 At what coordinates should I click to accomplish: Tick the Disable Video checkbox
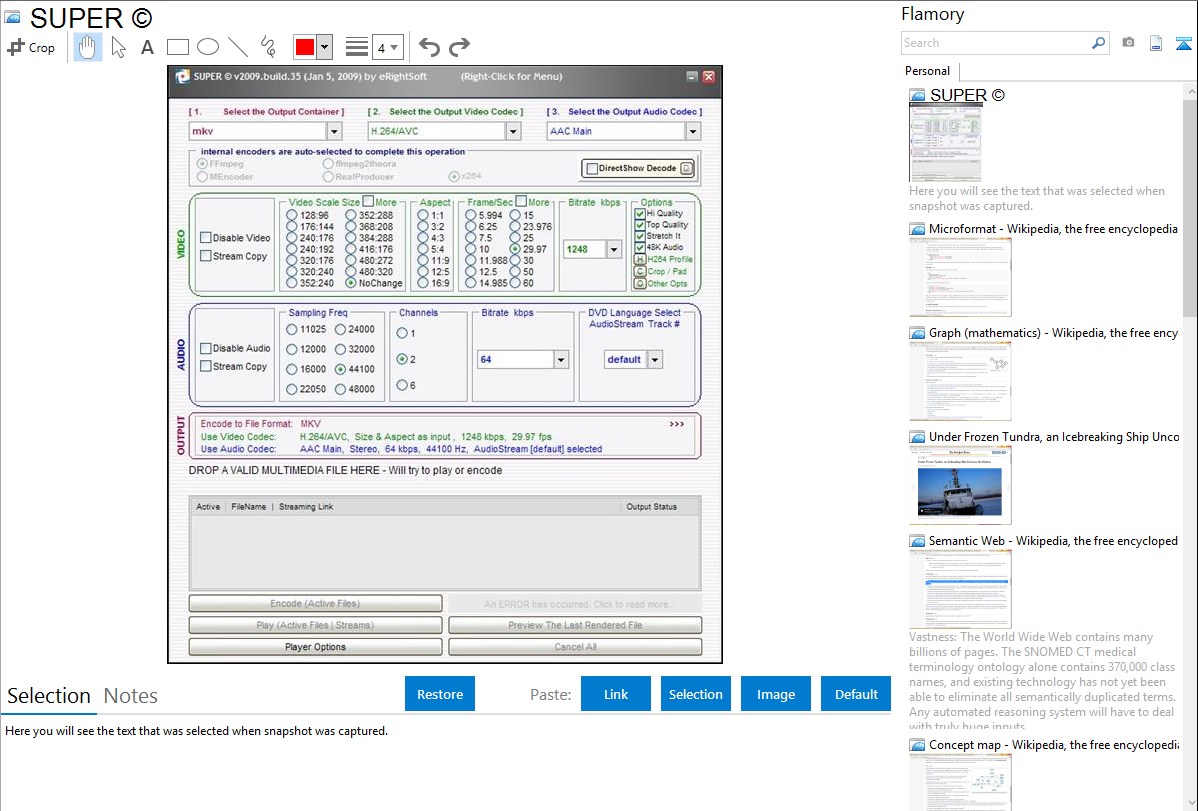click(x=206, y=238)
